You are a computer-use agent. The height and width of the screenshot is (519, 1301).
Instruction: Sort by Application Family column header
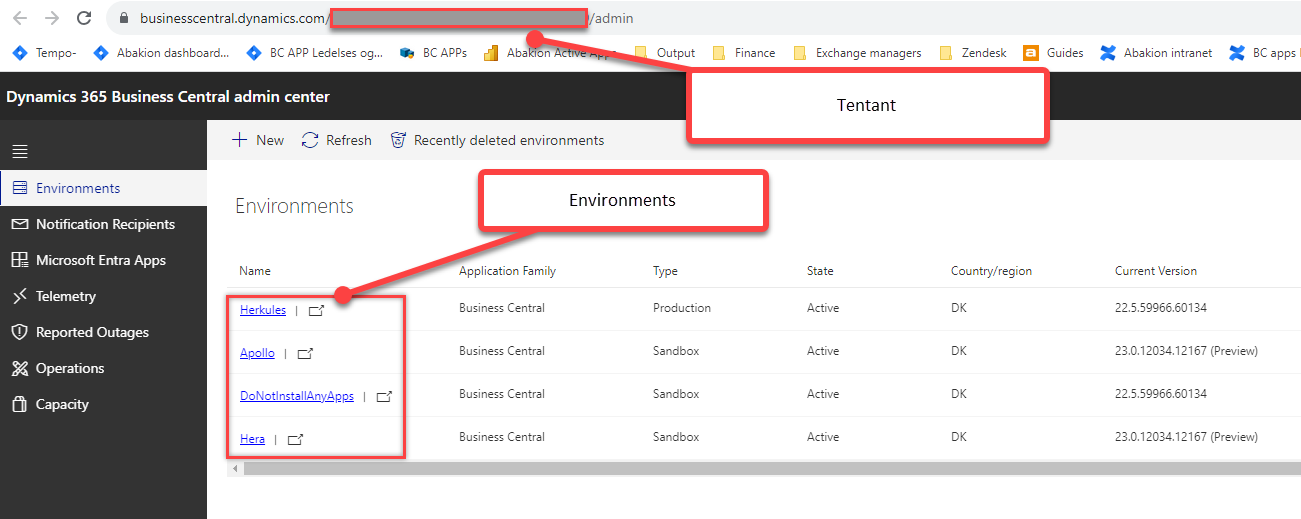tap(507, 271)
